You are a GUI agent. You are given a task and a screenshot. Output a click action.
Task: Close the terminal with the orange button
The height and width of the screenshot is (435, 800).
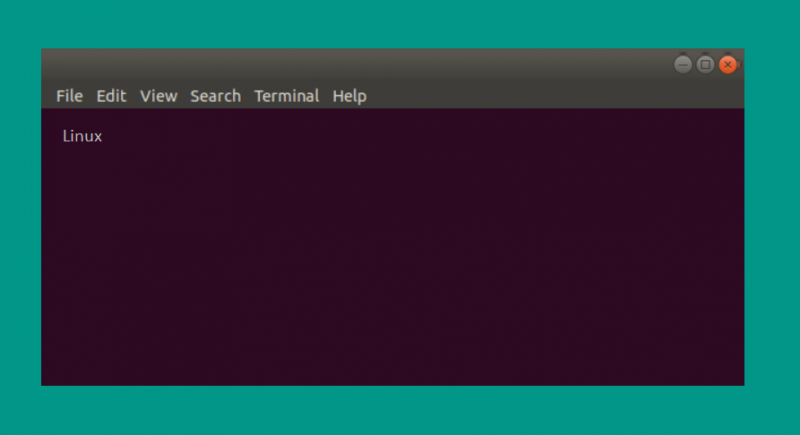(x=728, y=65)
